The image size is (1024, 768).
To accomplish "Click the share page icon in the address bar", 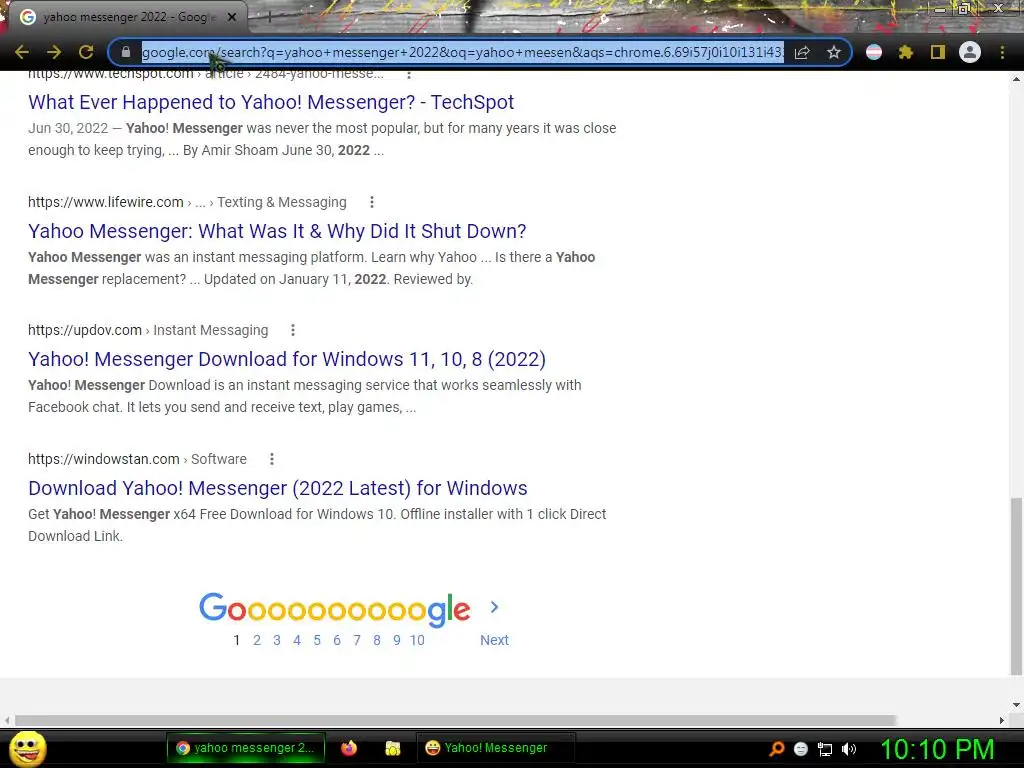I will 802,52.
